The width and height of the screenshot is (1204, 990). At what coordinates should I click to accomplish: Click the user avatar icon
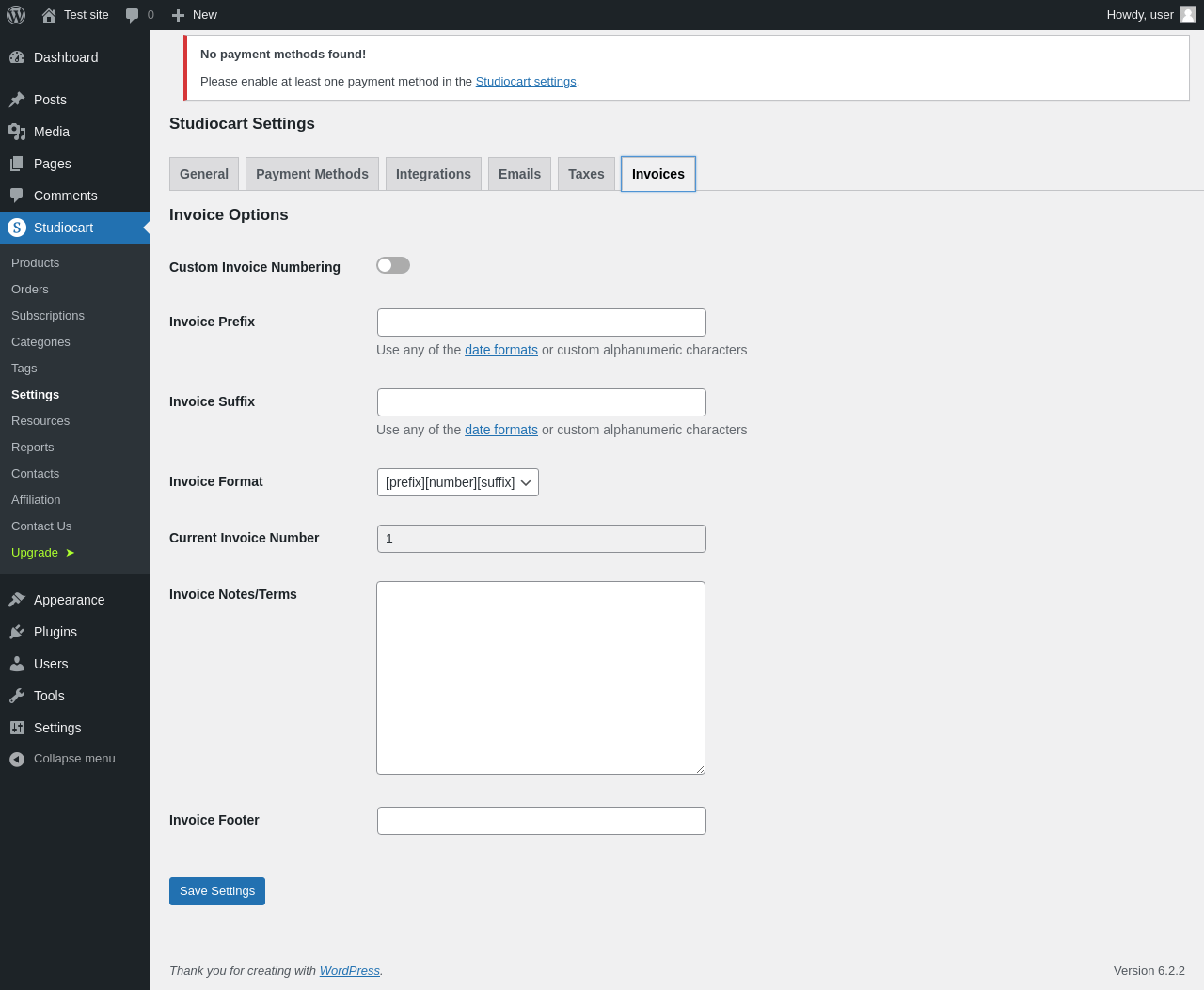pos(1188,14)
